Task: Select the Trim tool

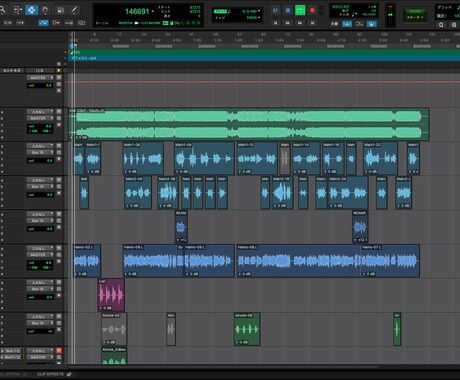Action: pyautogui.click(x=18, y=10)
